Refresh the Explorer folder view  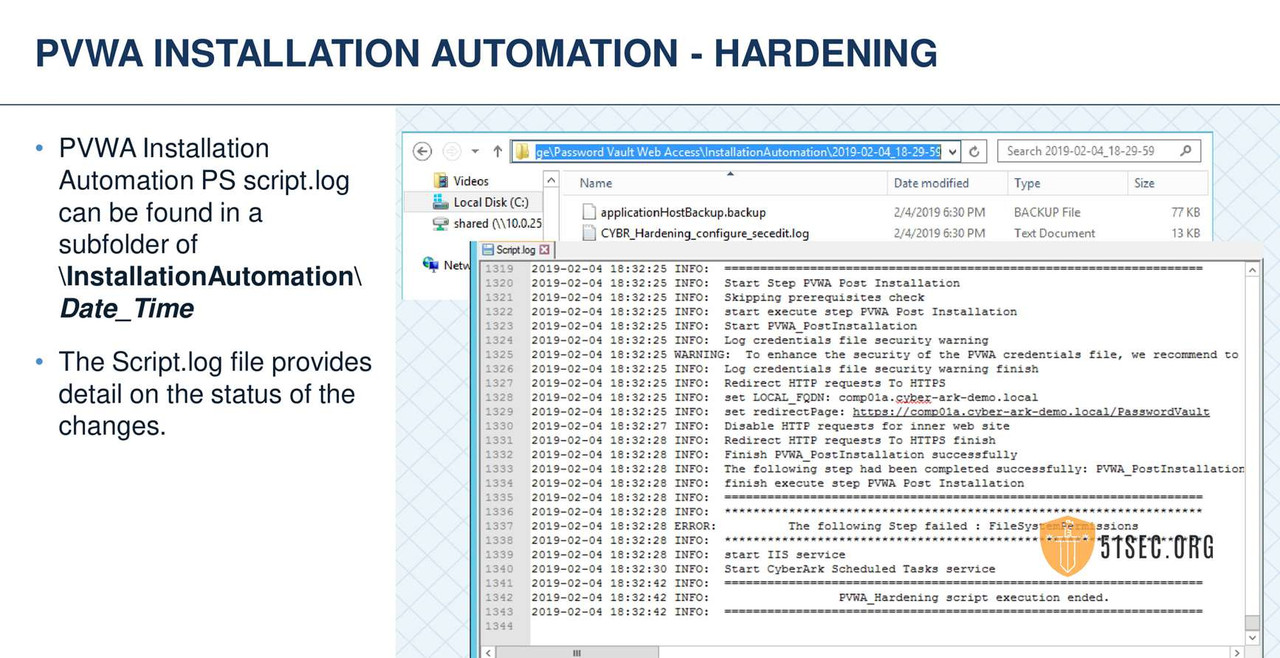[975, 151]
